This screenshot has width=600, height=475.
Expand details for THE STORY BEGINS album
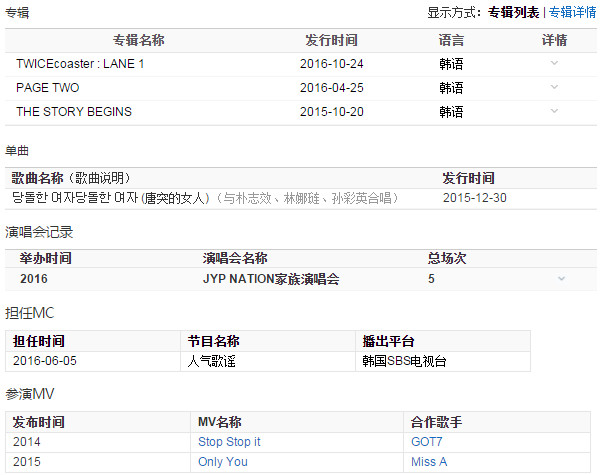pos(554,111)
